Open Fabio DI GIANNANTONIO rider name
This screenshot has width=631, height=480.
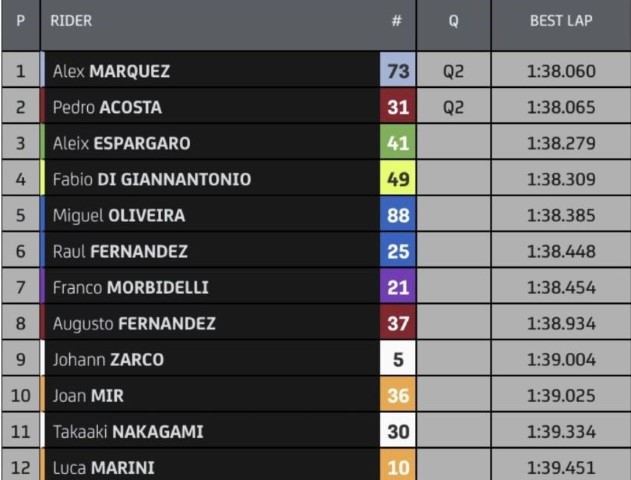click(152, 179)
